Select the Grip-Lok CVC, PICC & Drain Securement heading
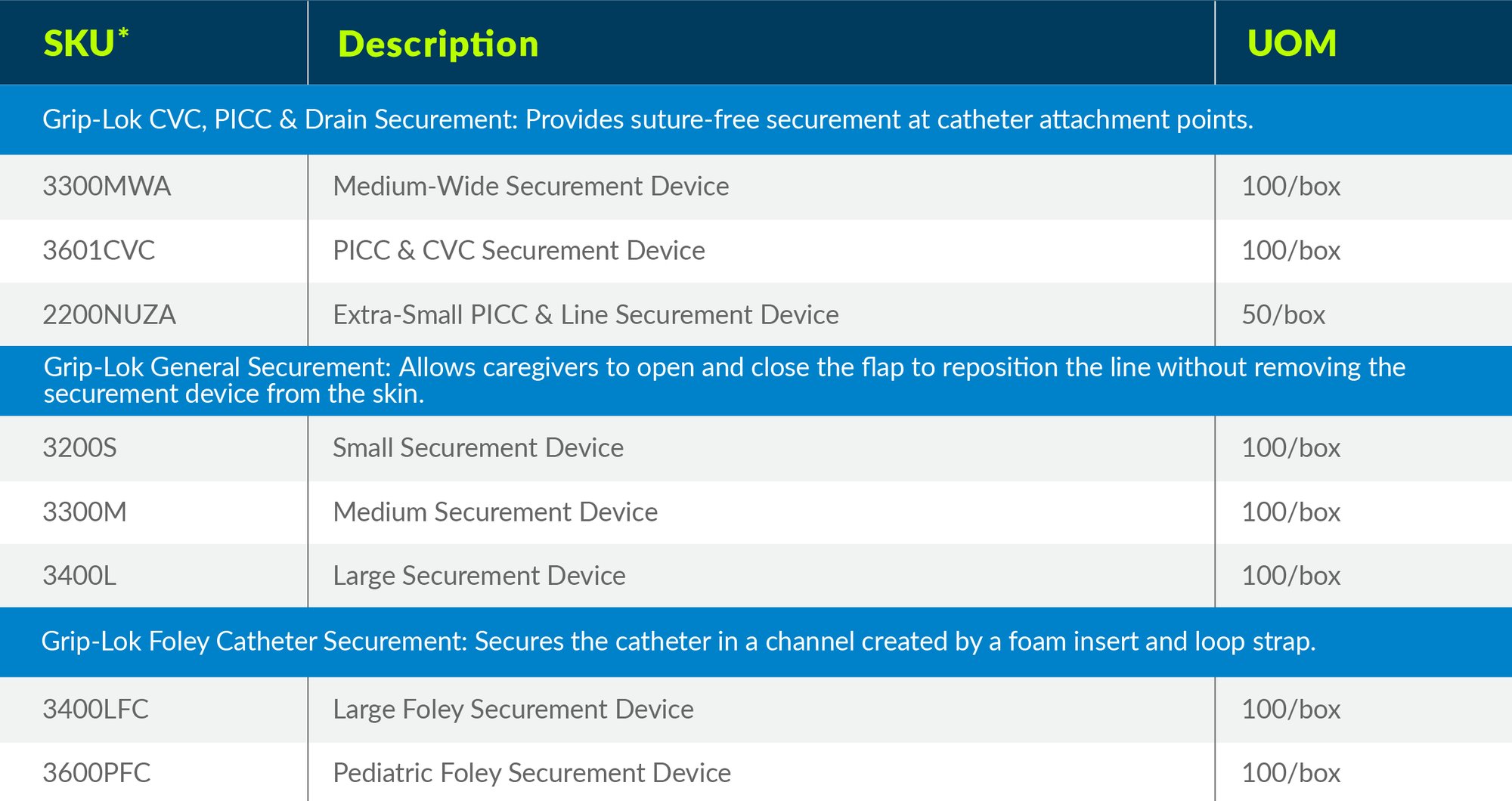1512x801 pixels. (648, 119)
